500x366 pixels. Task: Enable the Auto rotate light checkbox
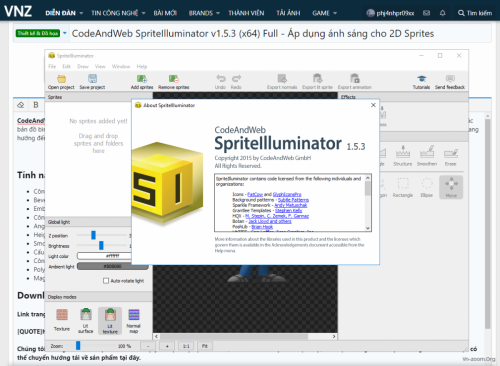pyautogui.click(x=106, y=281)
